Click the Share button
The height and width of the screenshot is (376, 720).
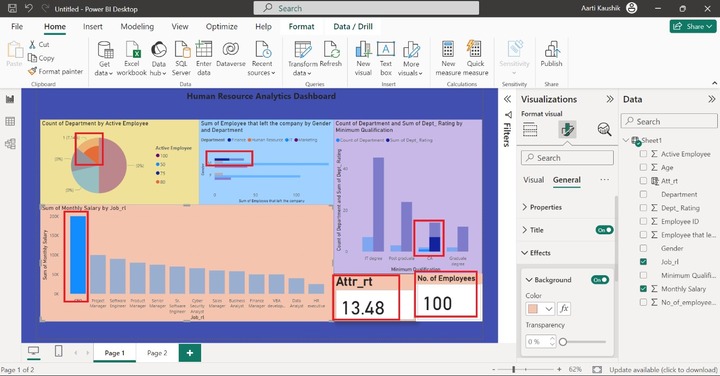pyautogui.click(x=693, y=27)
